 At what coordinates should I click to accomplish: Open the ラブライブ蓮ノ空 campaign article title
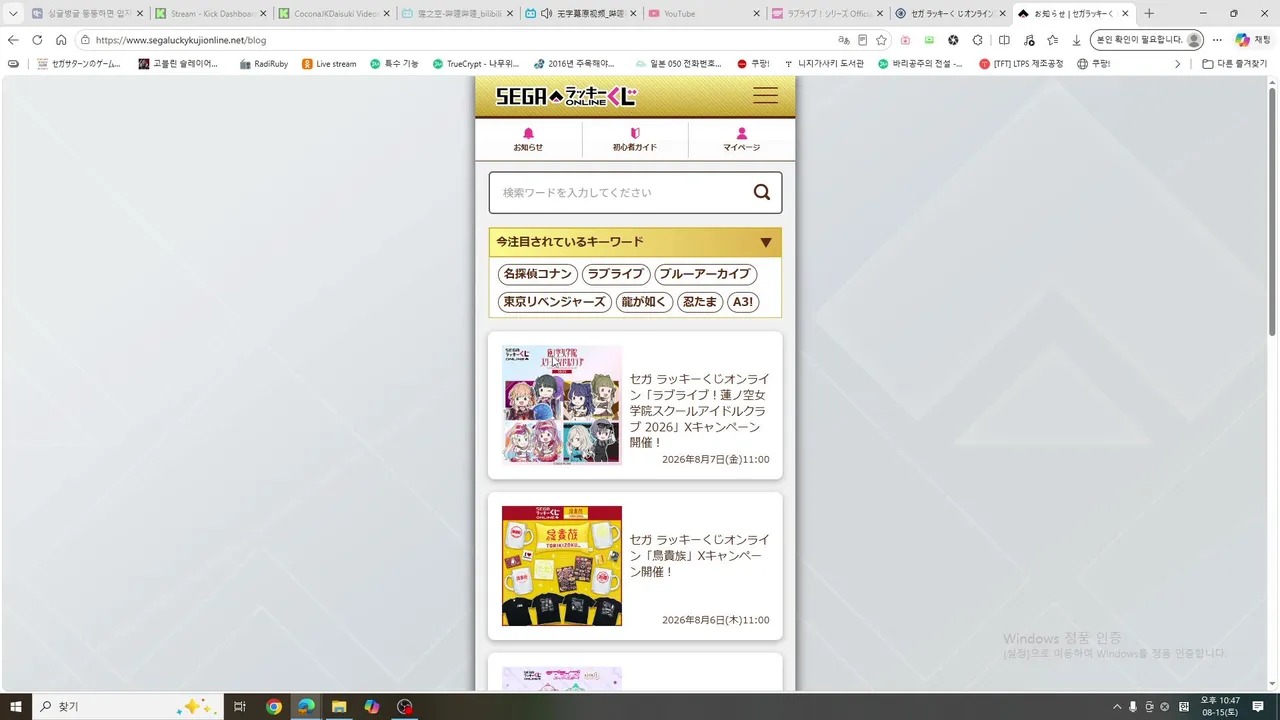[x=699, y=411]
